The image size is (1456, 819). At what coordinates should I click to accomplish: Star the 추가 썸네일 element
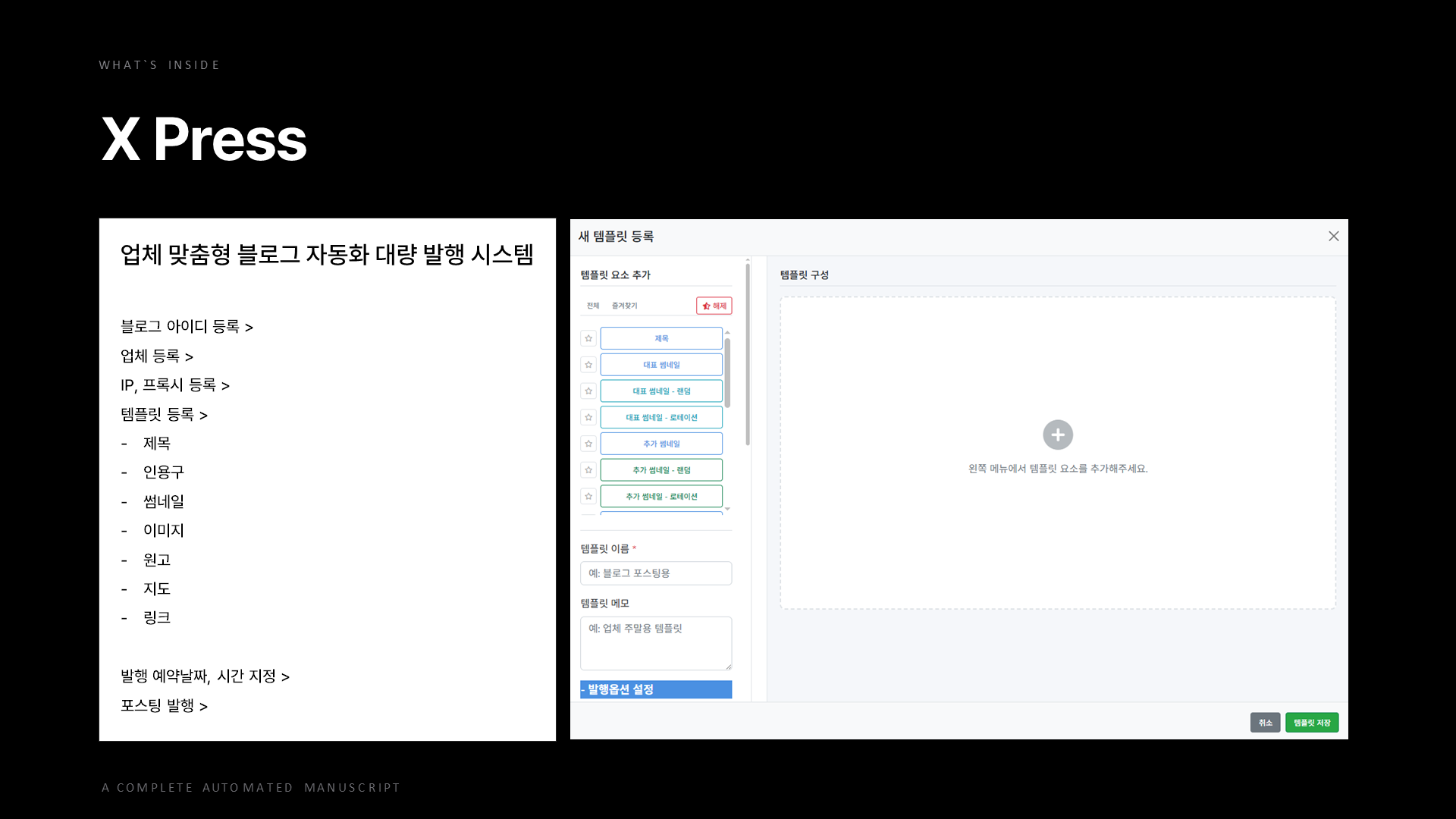click(x=588, y=444)
